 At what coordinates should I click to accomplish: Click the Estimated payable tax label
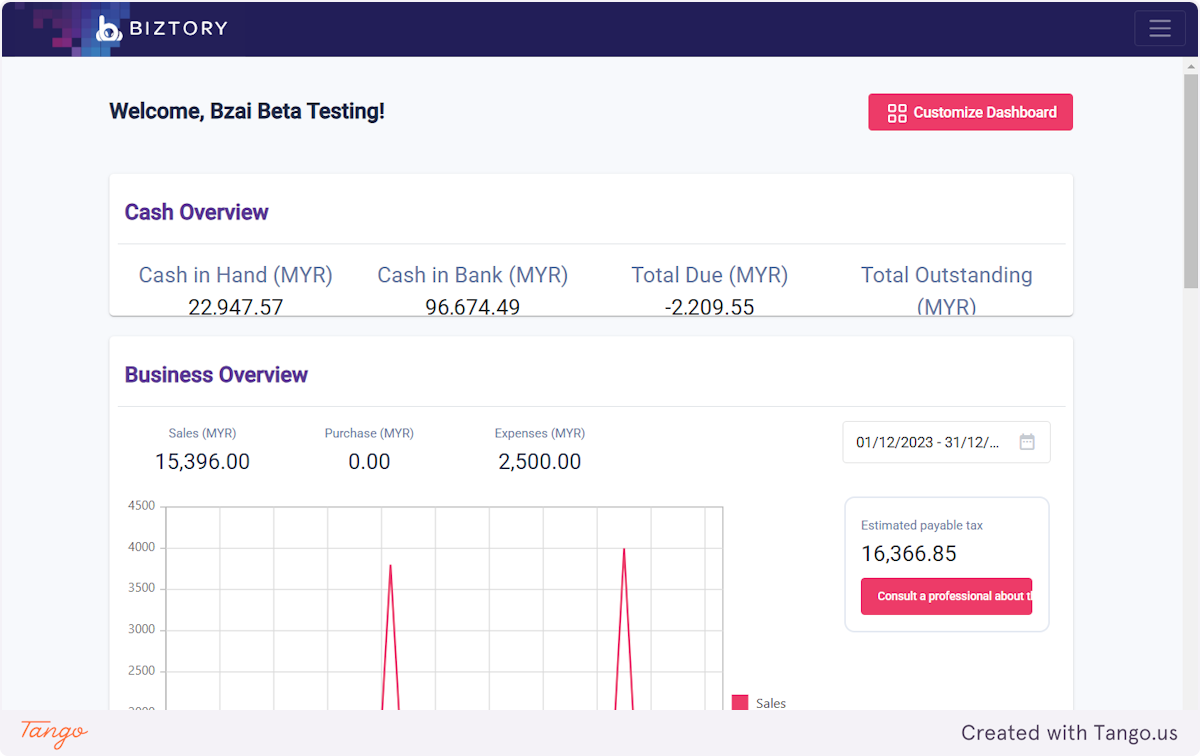922,525
